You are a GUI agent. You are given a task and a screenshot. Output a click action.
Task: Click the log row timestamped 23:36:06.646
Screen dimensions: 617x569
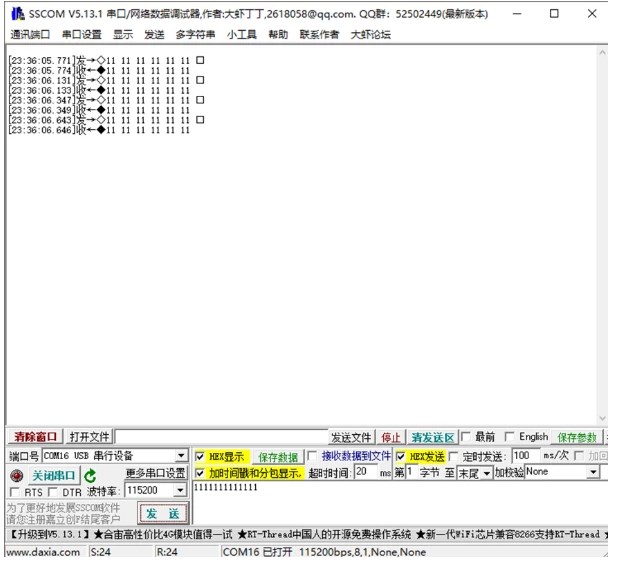click(x=99, y=130)
